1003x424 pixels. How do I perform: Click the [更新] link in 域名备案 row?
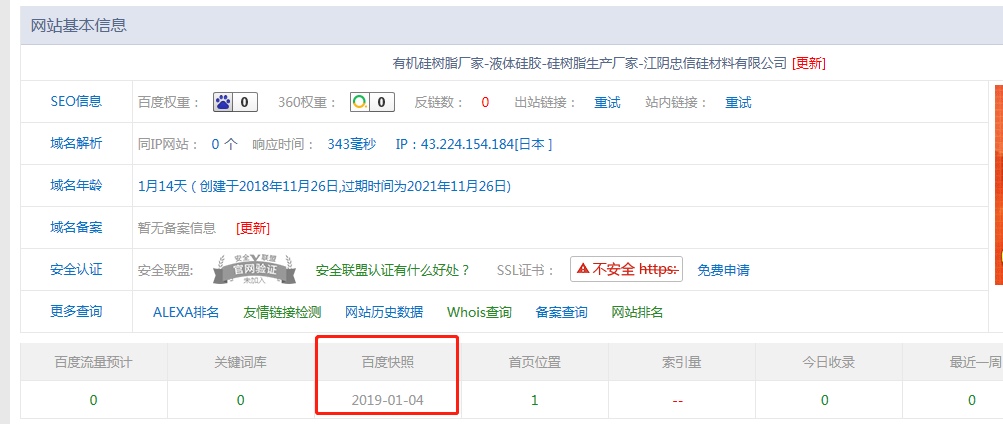pyautogui.click(x=253, y=228)
